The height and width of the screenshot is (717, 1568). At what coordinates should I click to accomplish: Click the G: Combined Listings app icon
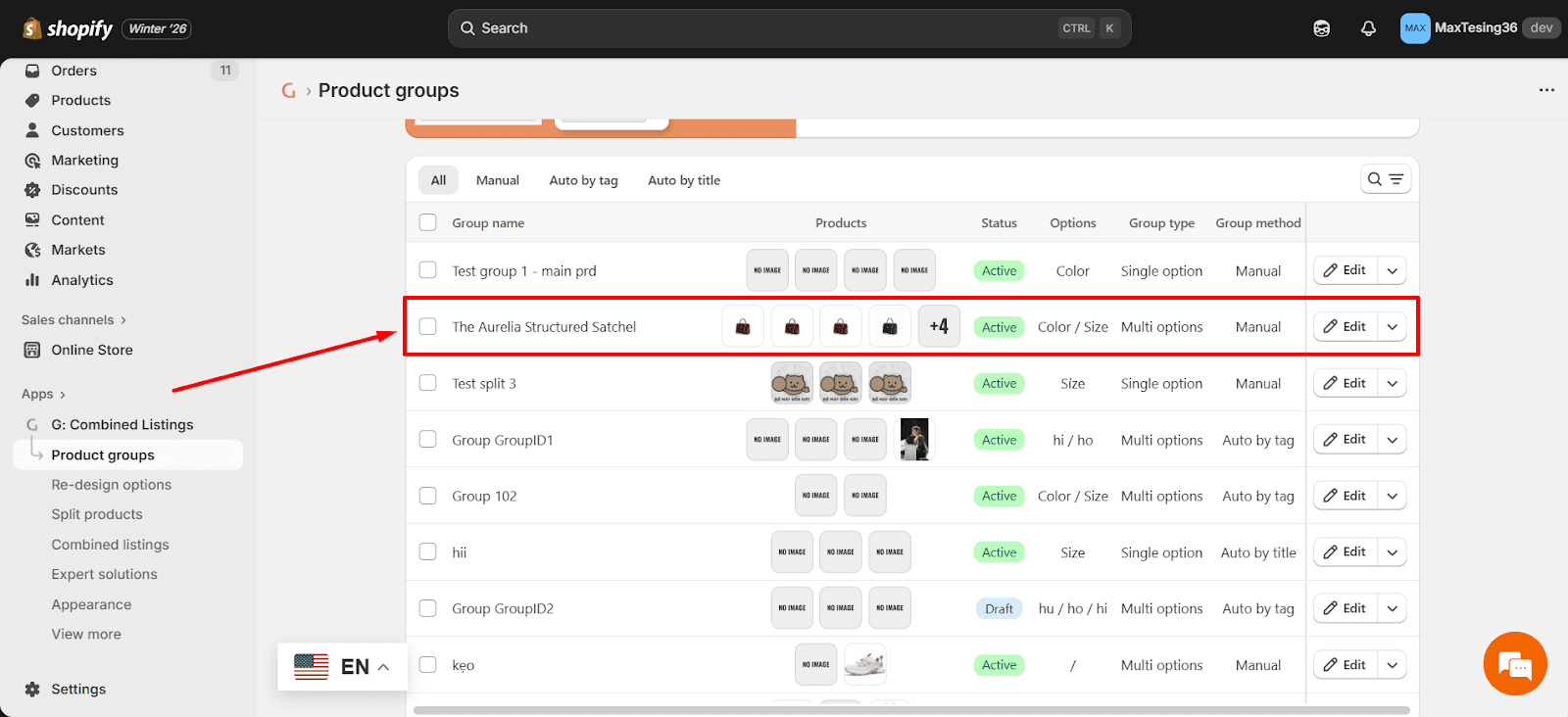32,425
